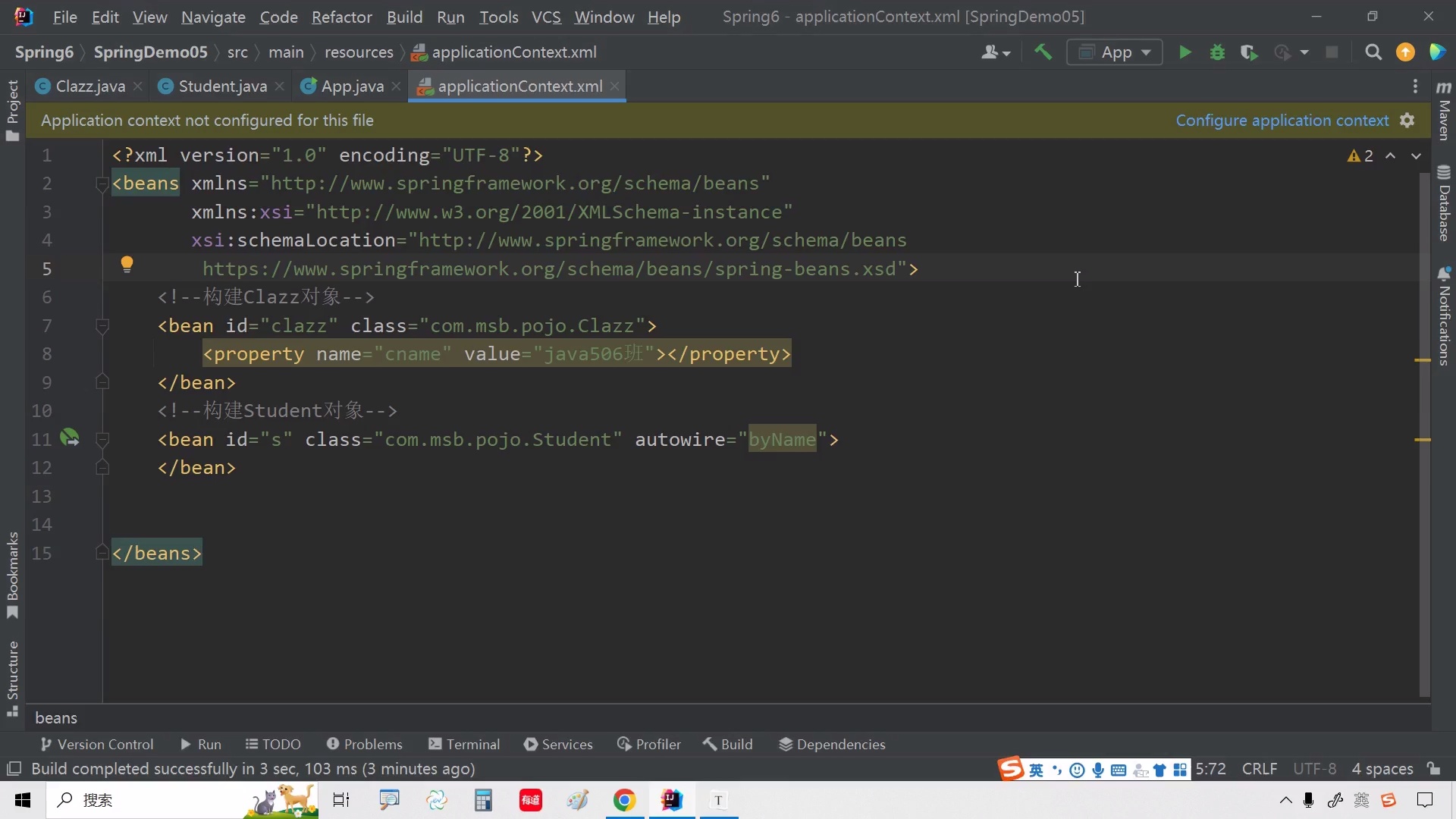Toggle the Maven tool window

(x=1444, y=111)
